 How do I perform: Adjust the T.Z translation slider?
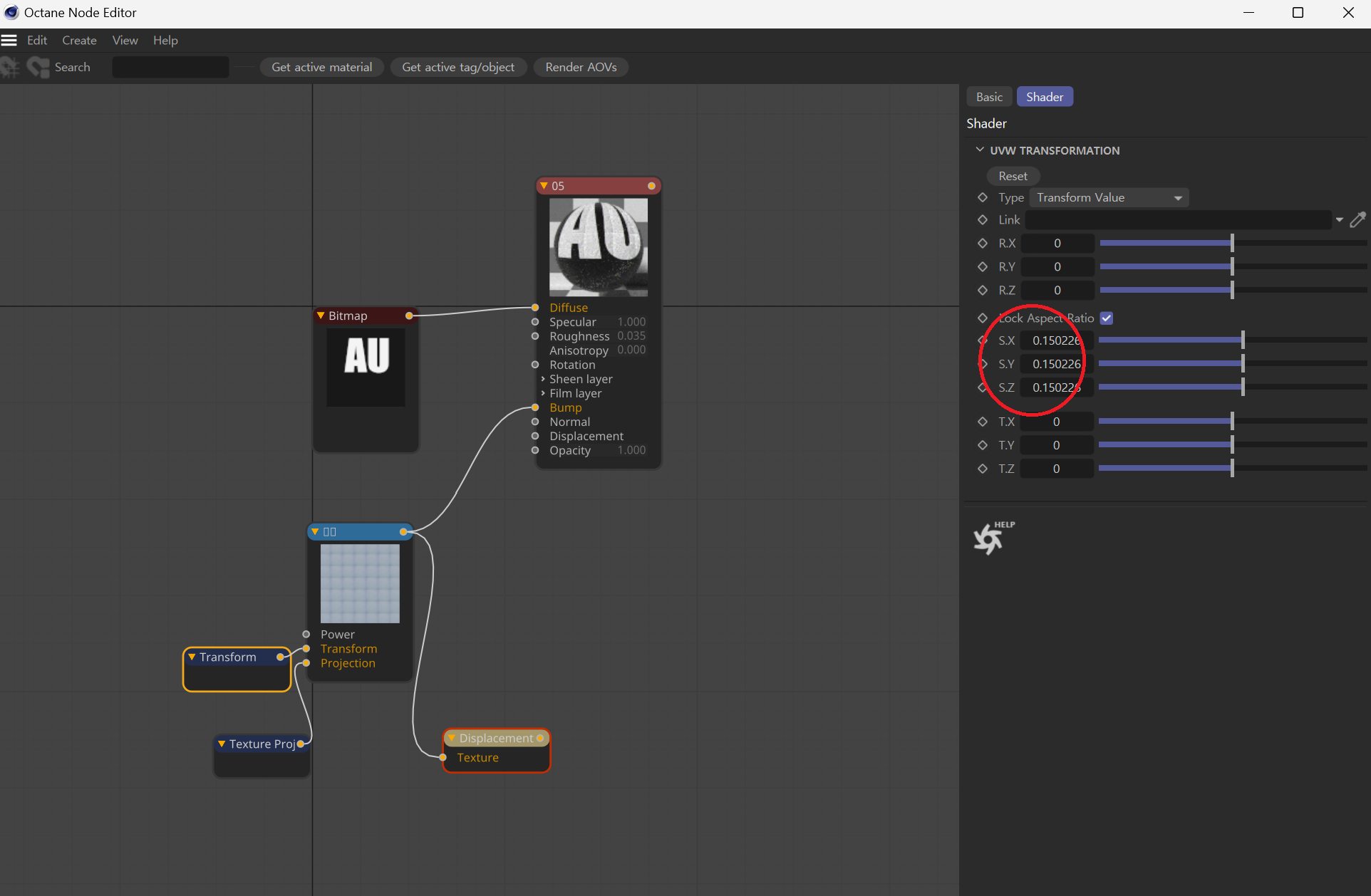coord(1233,469)
